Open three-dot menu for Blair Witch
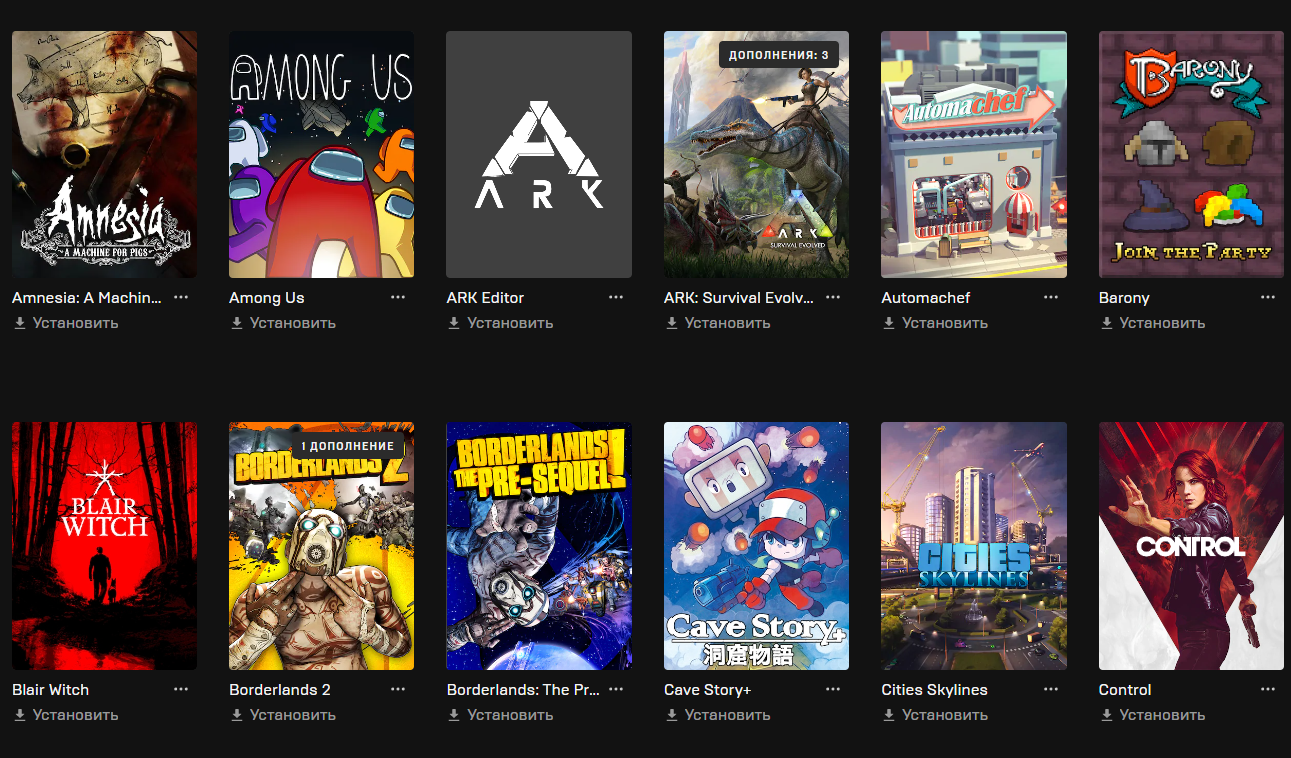Screen dimensions: 1291x758 pyautogui.click(x=181, y=689)
